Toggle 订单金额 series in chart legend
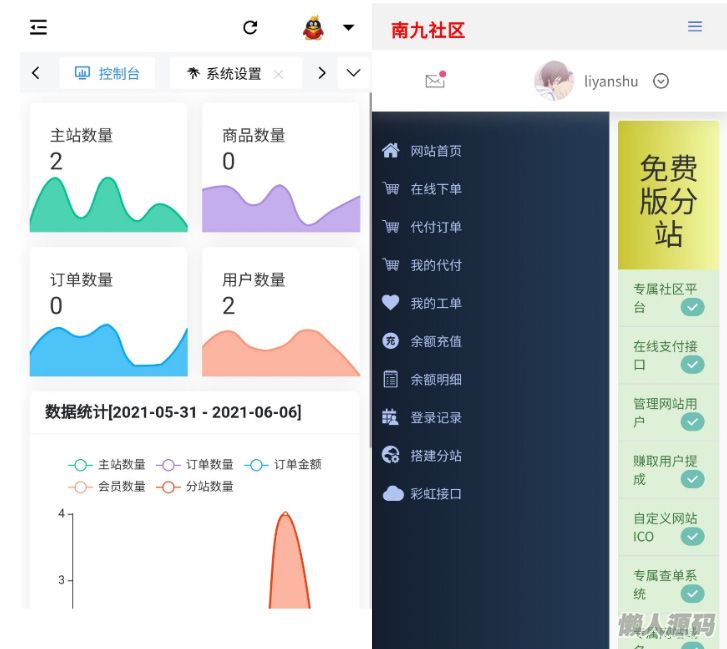Viewport: 727px width, 649px height. pos(283,464)
